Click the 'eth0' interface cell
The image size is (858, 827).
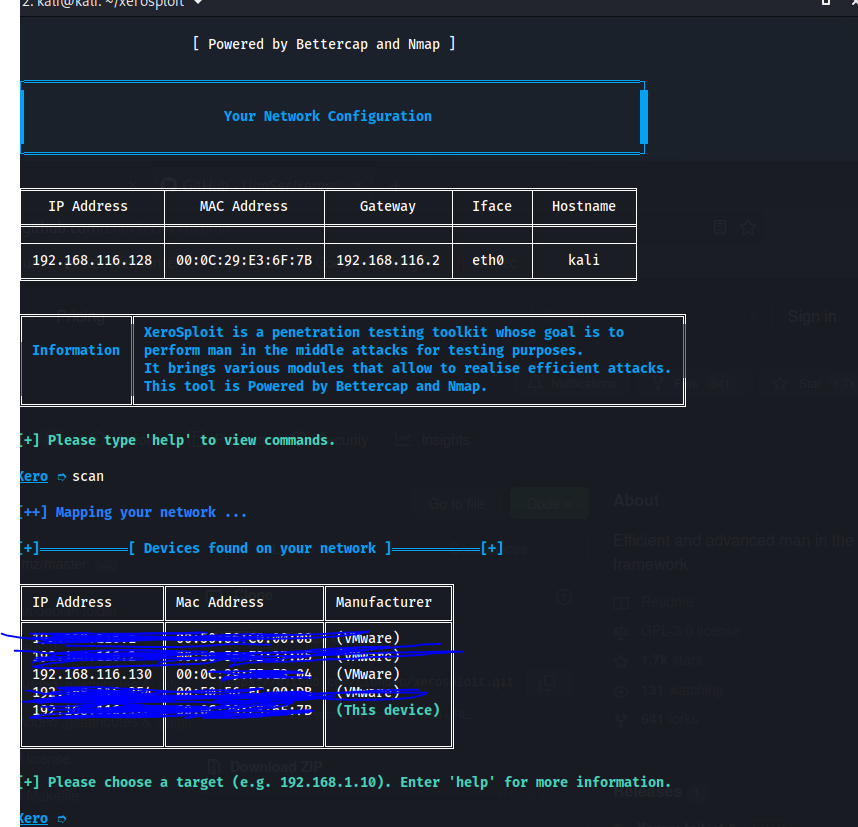488,261
